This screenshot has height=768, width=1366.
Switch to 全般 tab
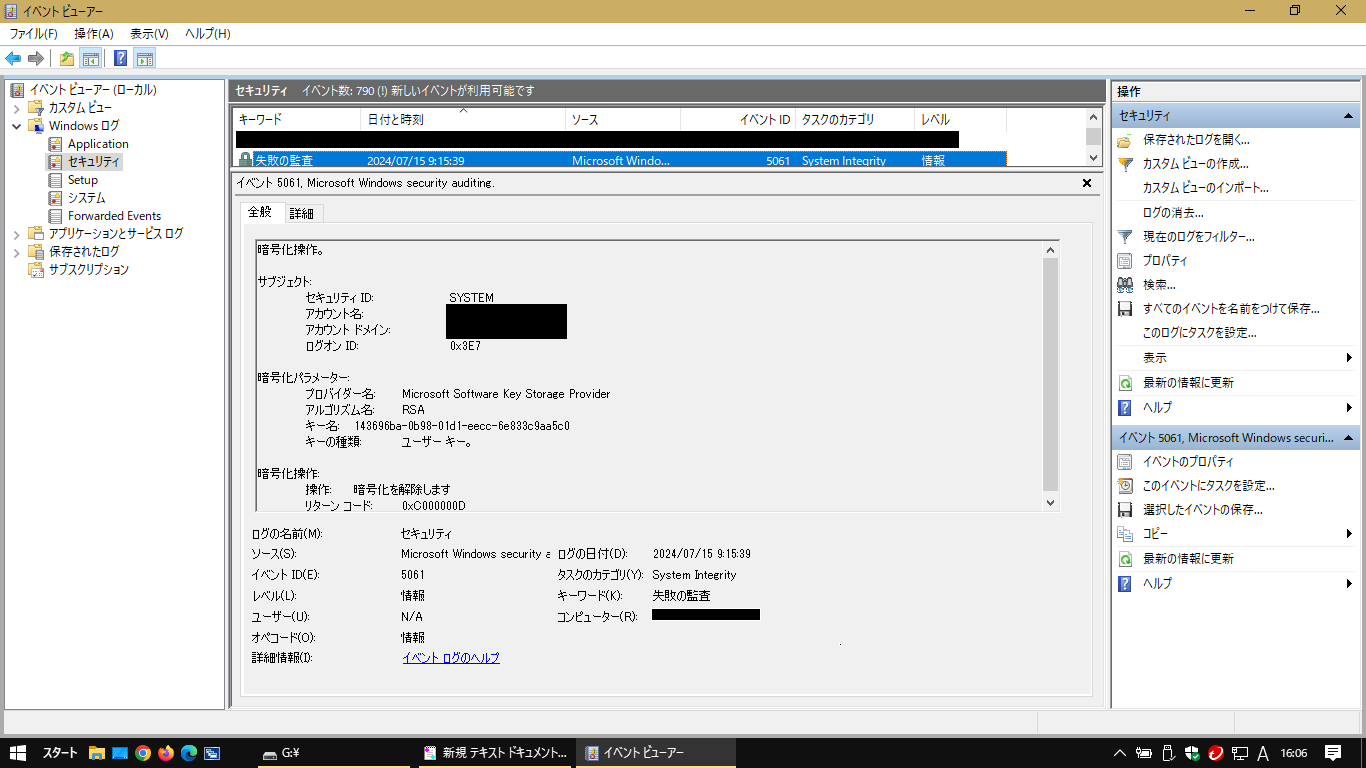(x=260, y=212)
